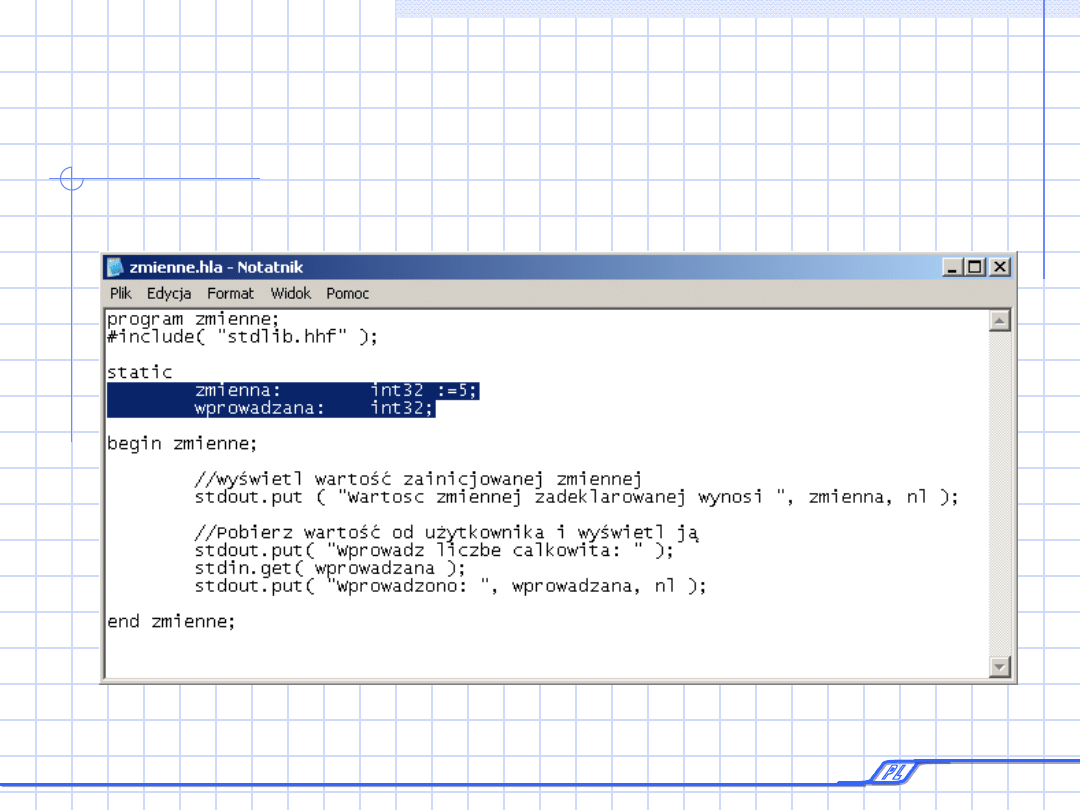Place cursor on the 'program zmienne;' line

pos(193,319)
